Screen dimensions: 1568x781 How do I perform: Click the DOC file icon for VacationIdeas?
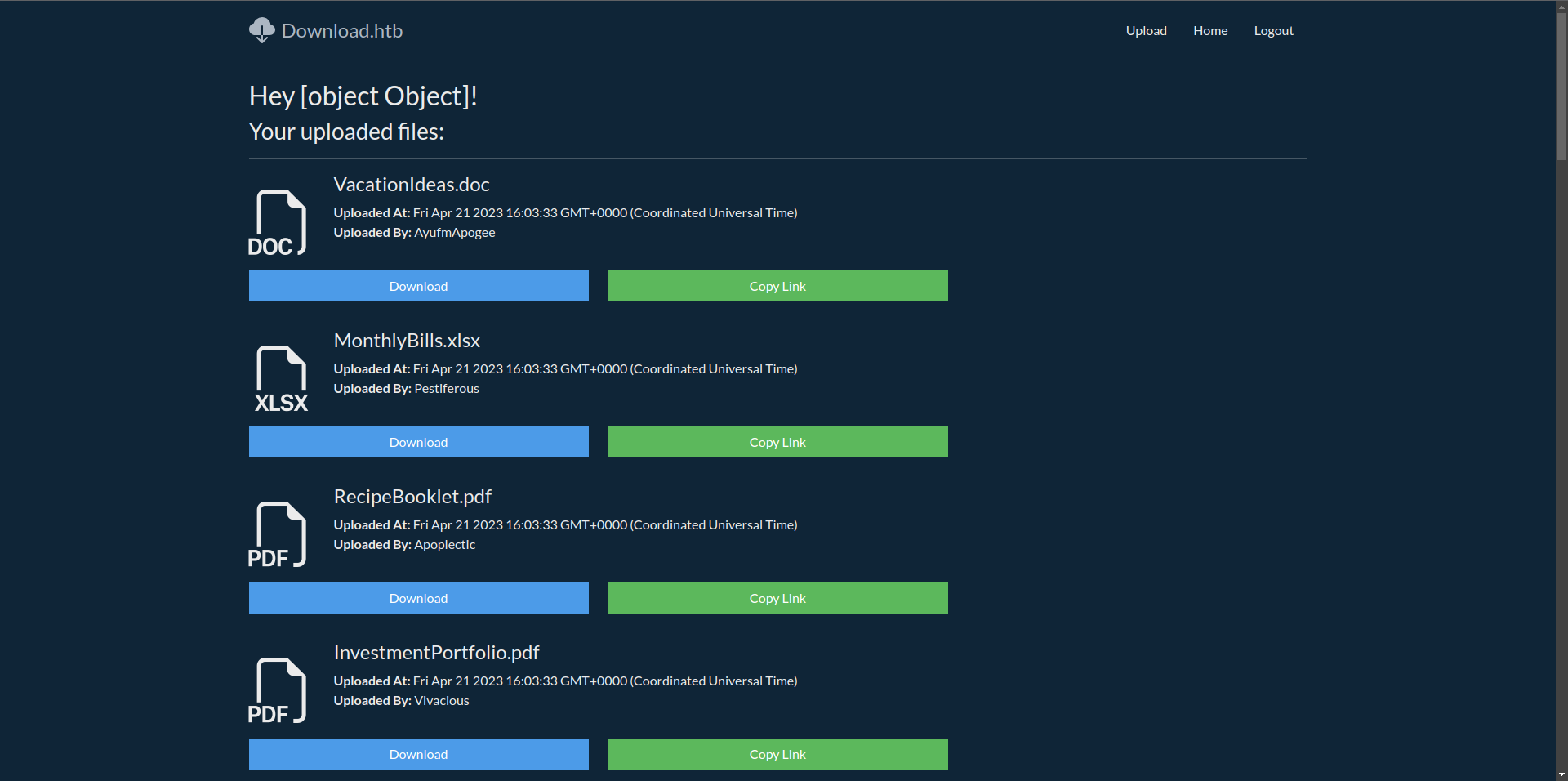(x=278, y=223)
